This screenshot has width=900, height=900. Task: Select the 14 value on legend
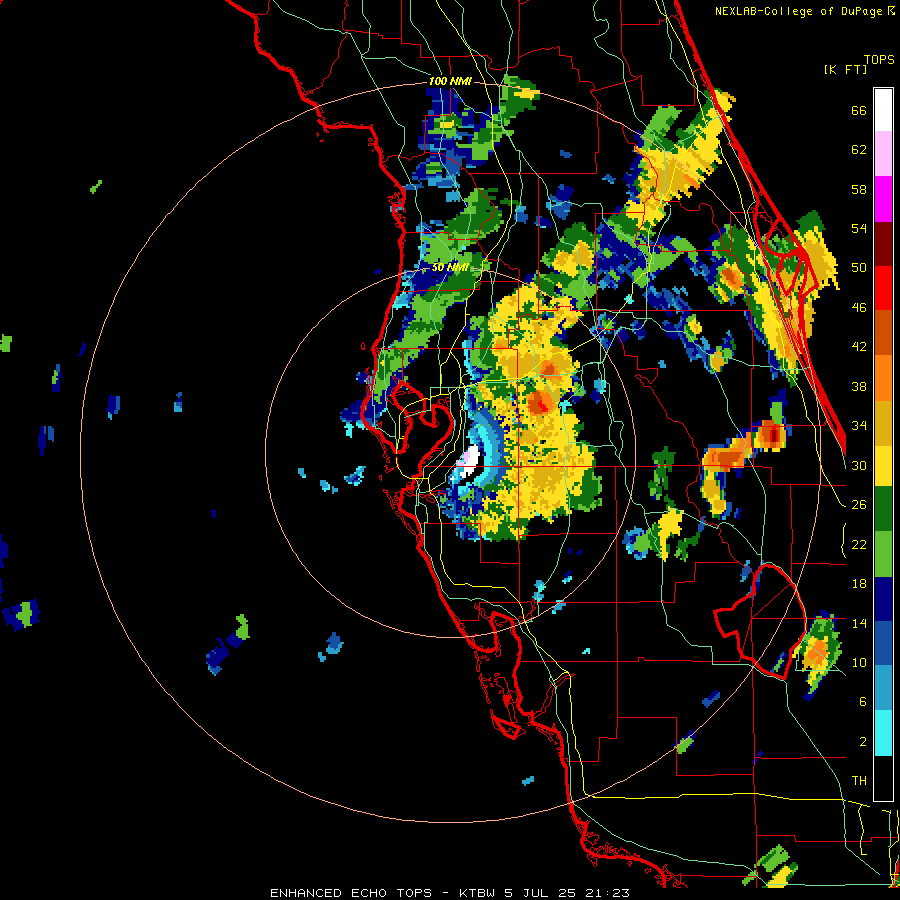pos(859,623)
